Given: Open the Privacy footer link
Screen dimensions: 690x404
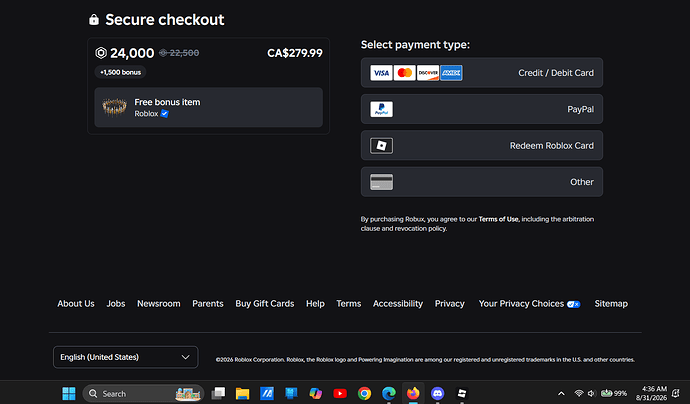Looking at the screenshot, I should [x=449, y=304].
